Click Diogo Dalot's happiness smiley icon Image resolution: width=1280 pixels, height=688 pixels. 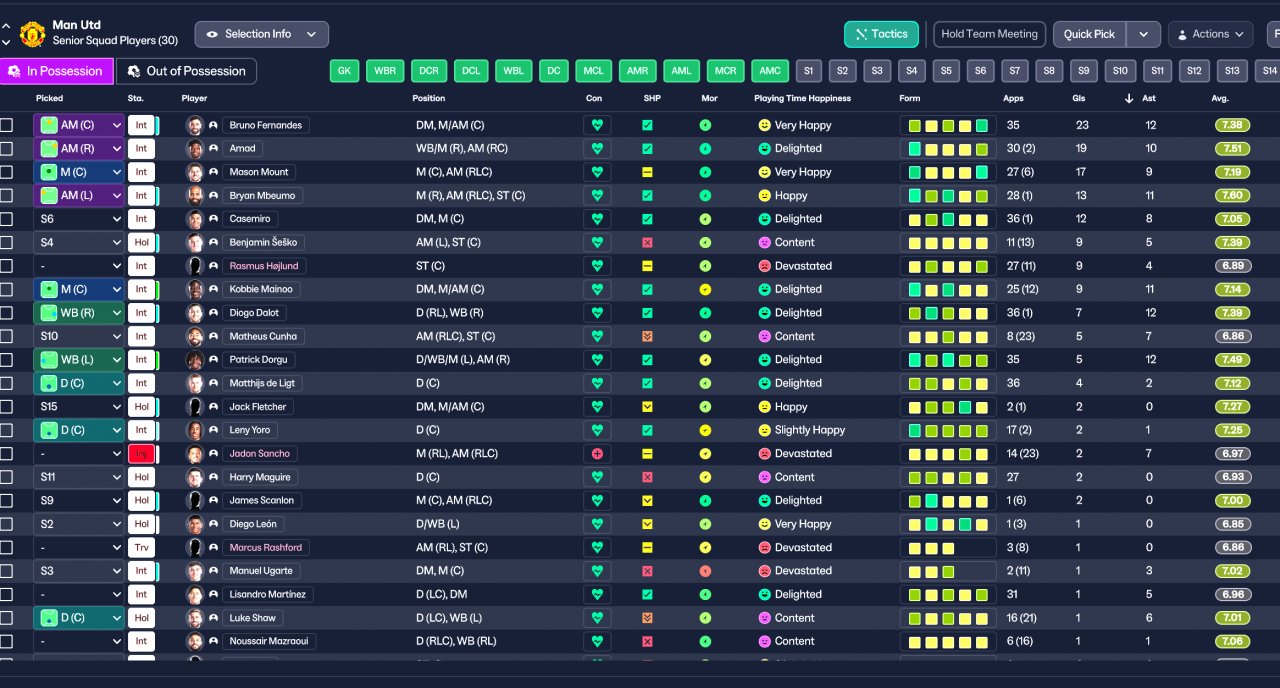coord(765,313)
